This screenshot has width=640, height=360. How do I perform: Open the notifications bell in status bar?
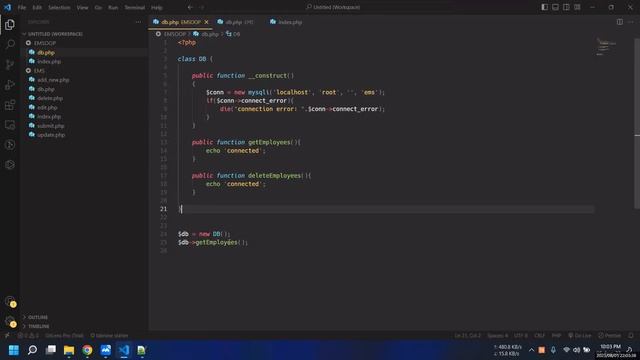point(631,336)
